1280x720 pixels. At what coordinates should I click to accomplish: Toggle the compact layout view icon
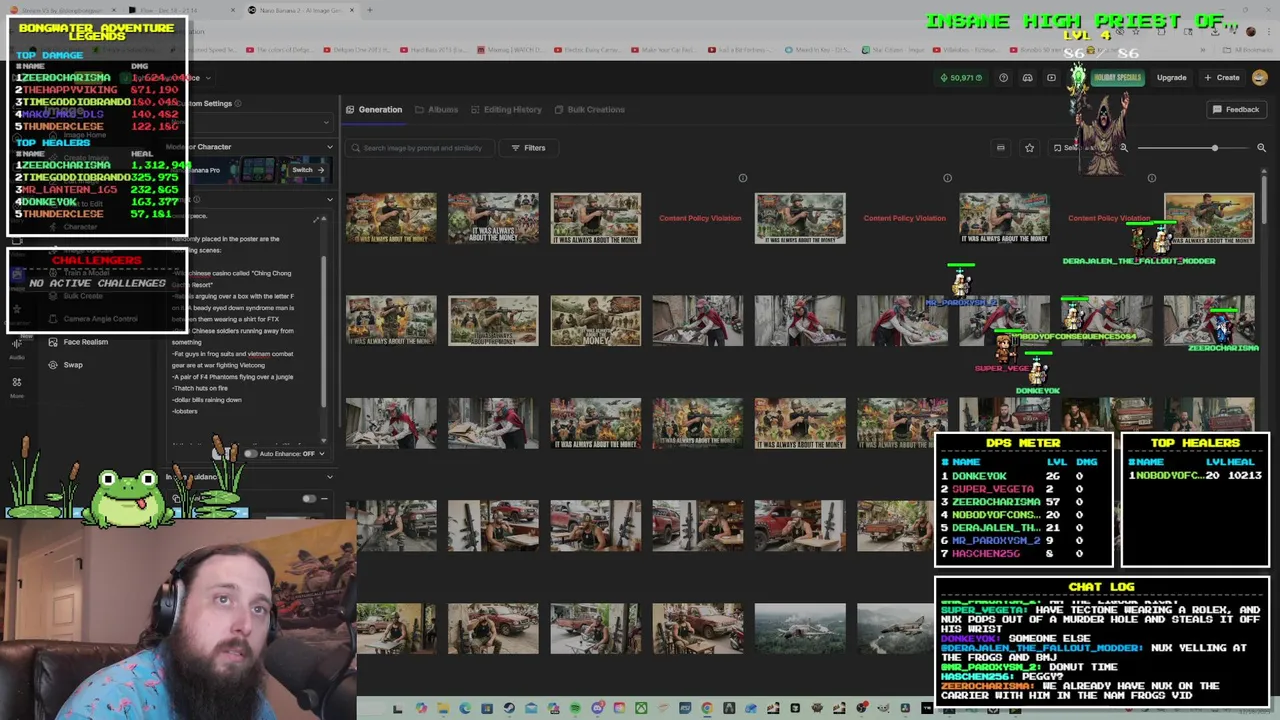(x=1000, y=148)
